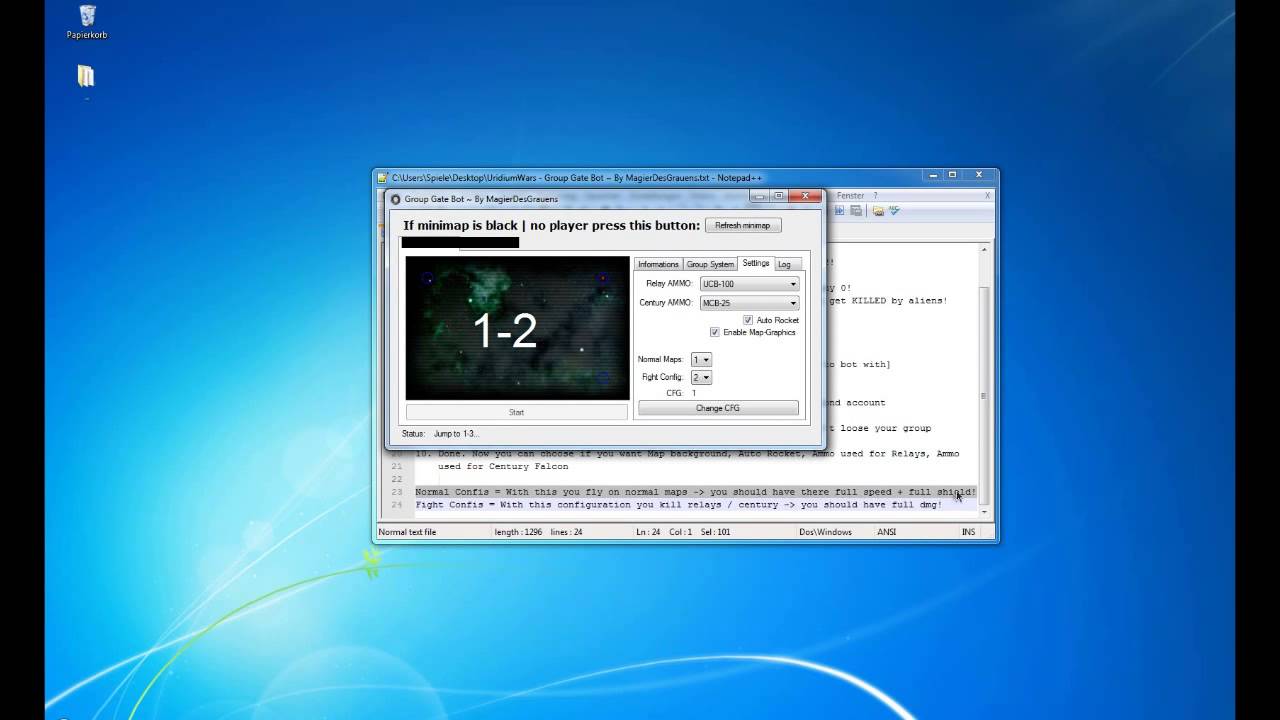This screenshot has height=720, width=1280.
Task: Click the 'INS' status bar indicator
Action: click(x=968, y=532)
